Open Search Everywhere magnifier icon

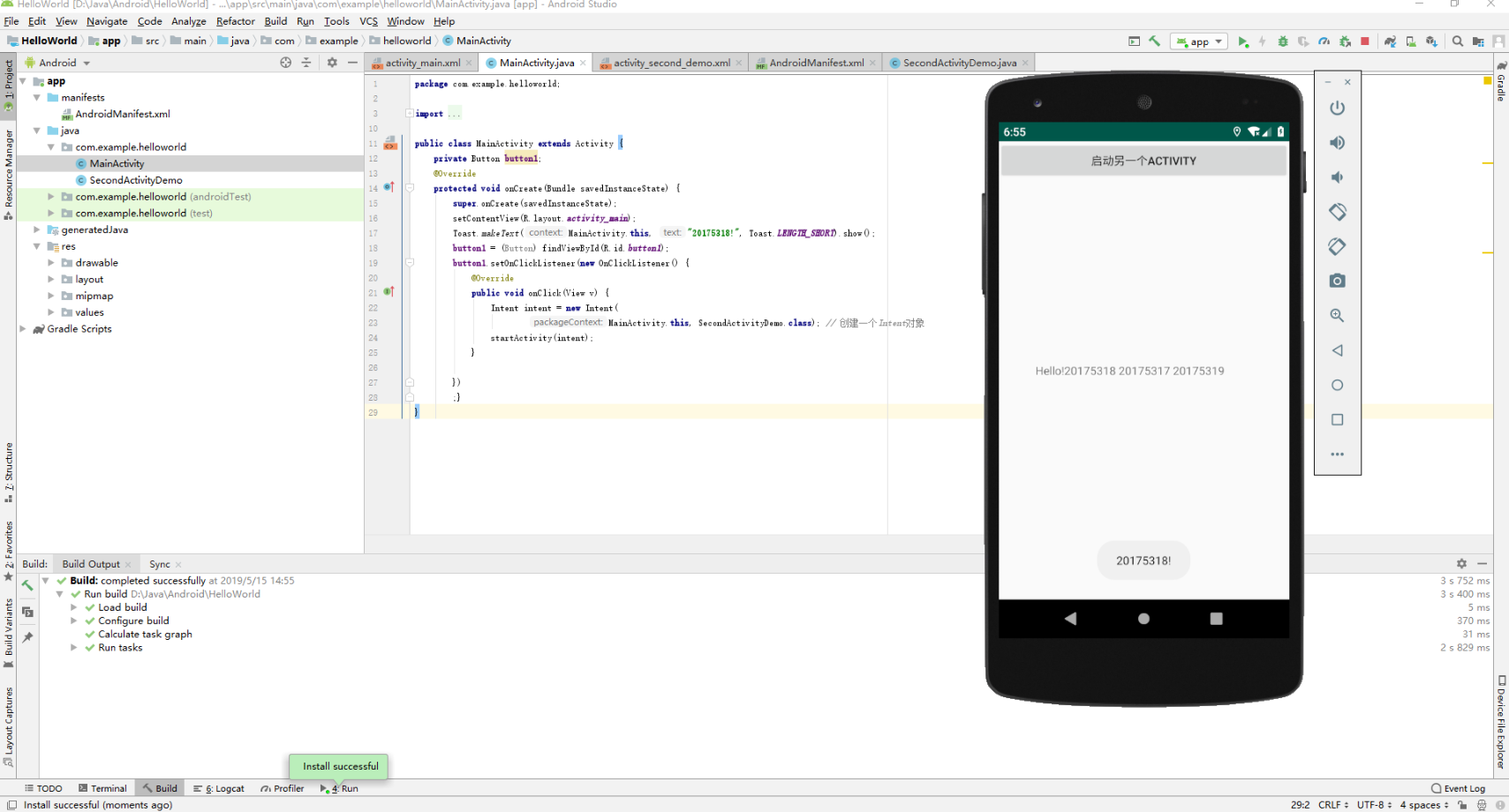pyautogui.click(x=1458, y=41)
